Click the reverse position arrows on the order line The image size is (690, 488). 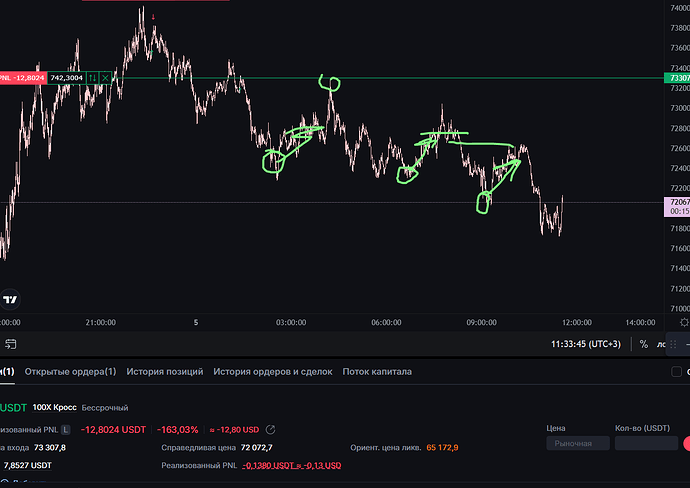(x=92, y=77)
